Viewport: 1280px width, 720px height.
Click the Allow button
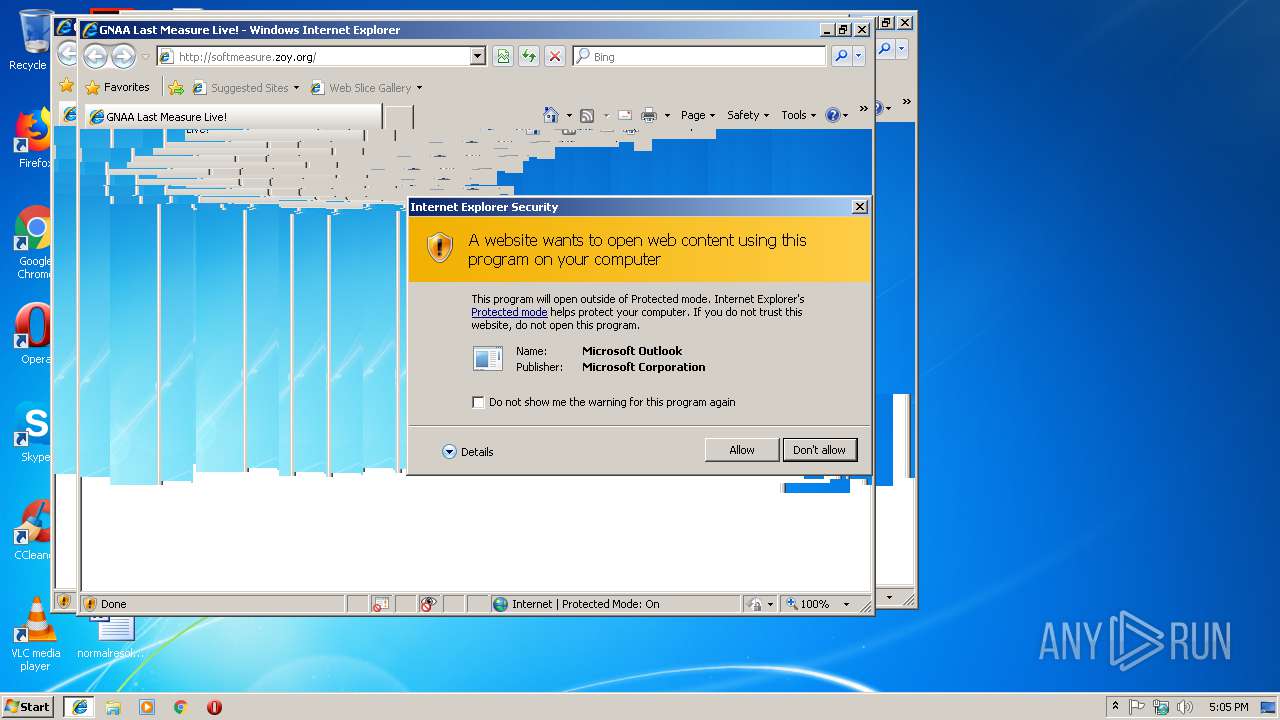[x=741, y=450]
